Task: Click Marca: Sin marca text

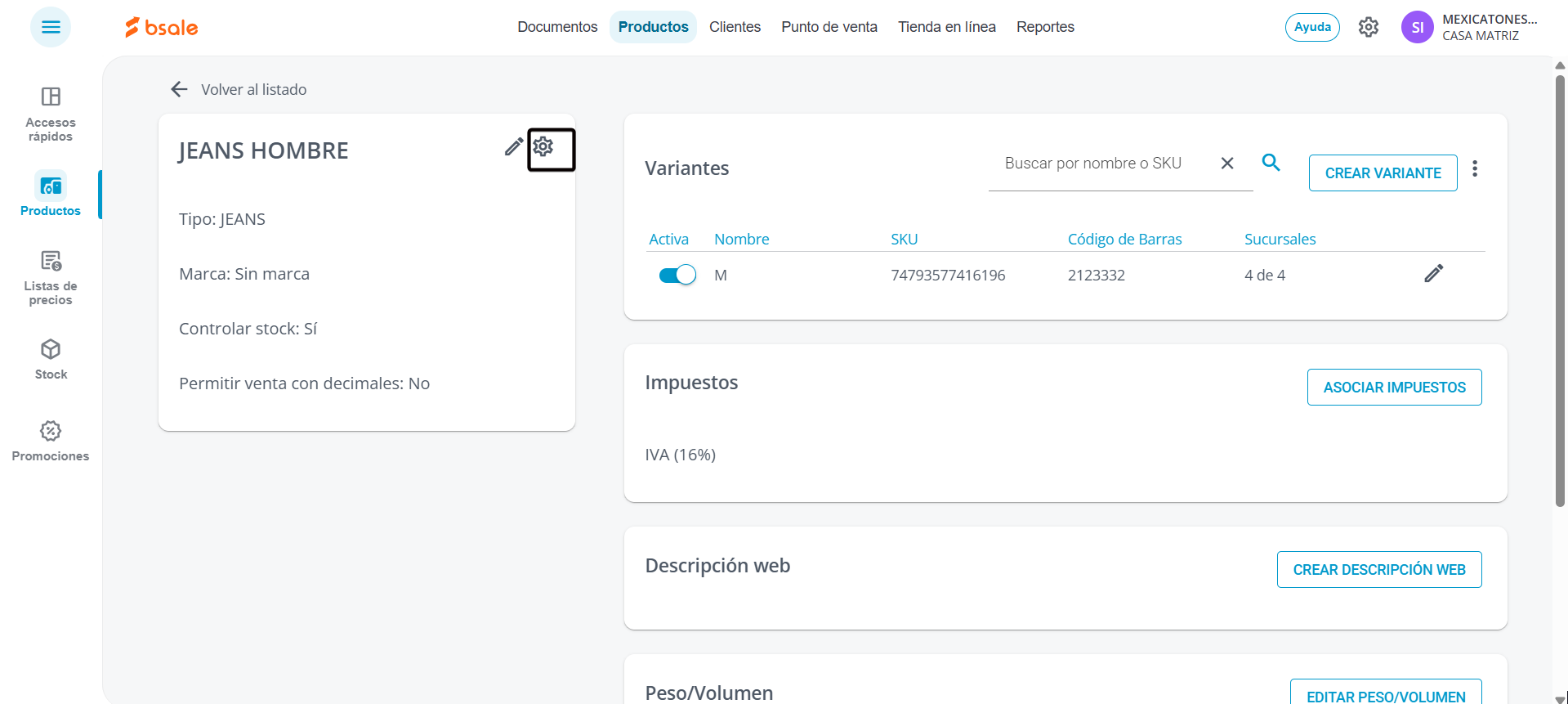Action: [x=244, y=274]
